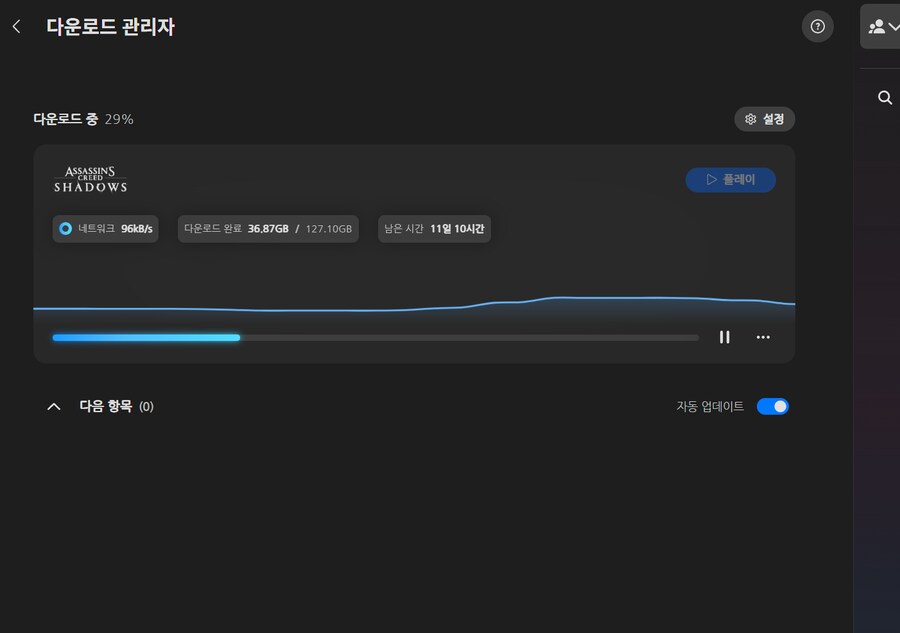
Task: Click the search icon in the sidebar
Action: pyautogui.click(x=884, y=97)
